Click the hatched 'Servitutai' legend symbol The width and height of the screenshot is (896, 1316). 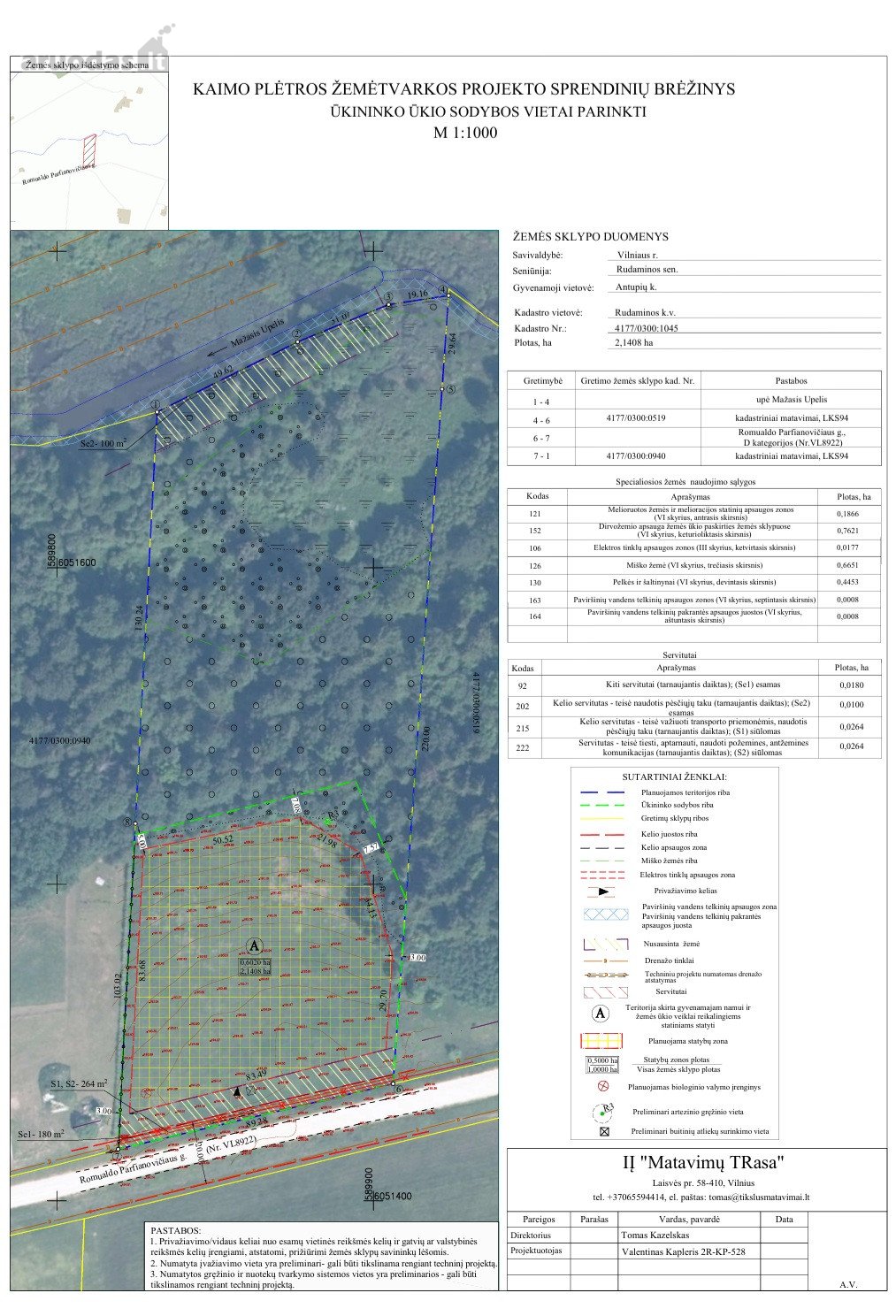click(x=605, y=992)
